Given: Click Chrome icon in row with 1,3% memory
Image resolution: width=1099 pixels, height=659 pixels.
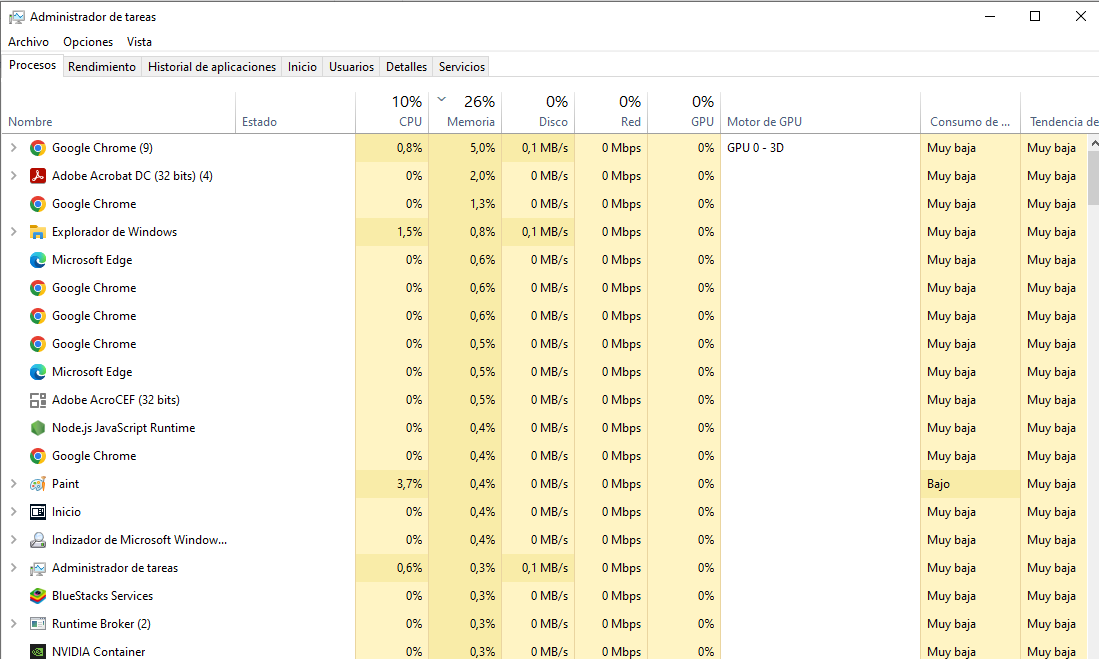Looking at the screenshot, I should [38, 204].
